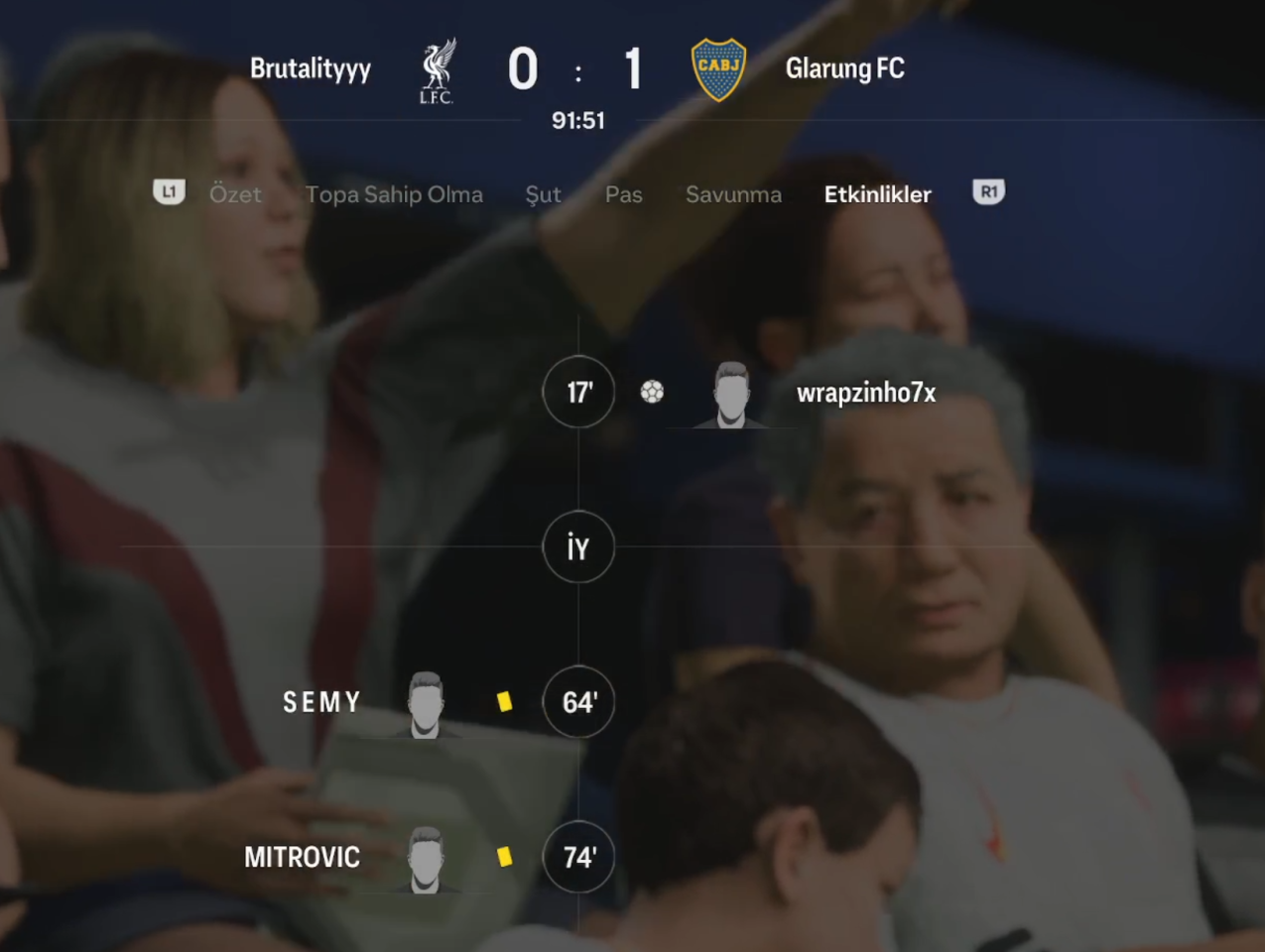Select the Etkinlikler tab

878,194
